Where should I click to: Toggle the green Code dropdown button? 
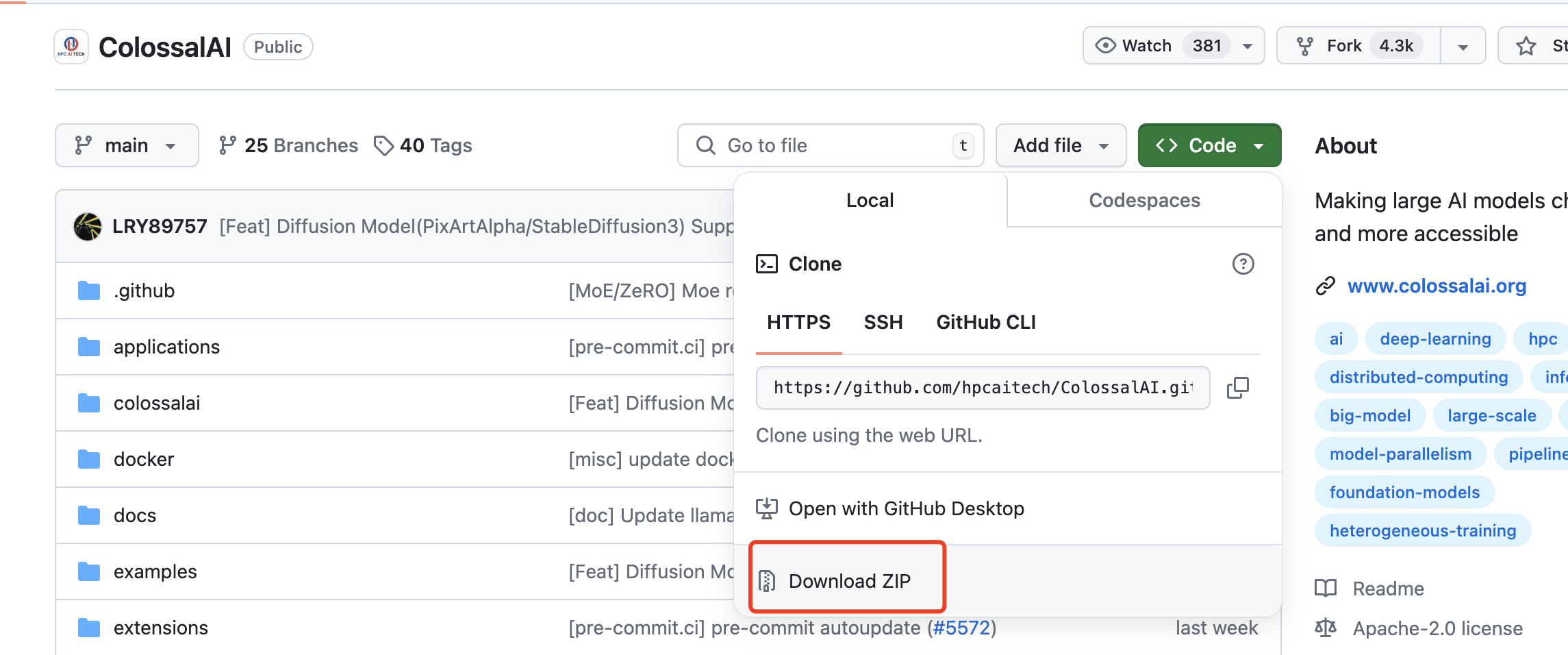click(1209, 145)
